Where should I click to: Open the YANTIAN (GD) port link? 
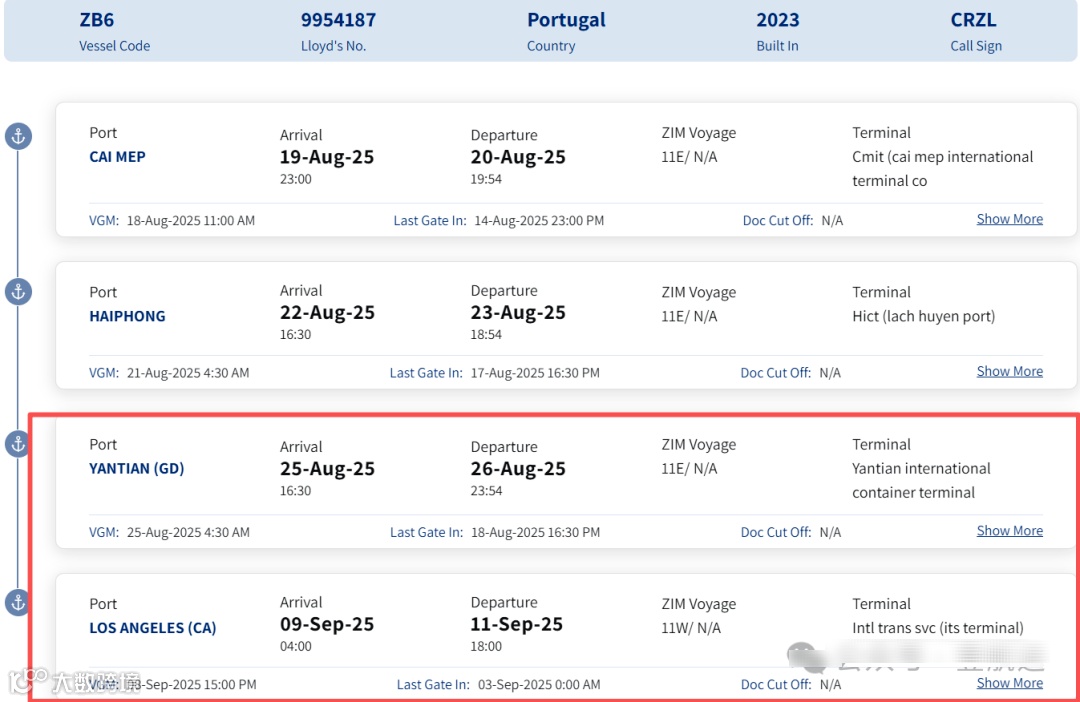click(x=137, y=468)
